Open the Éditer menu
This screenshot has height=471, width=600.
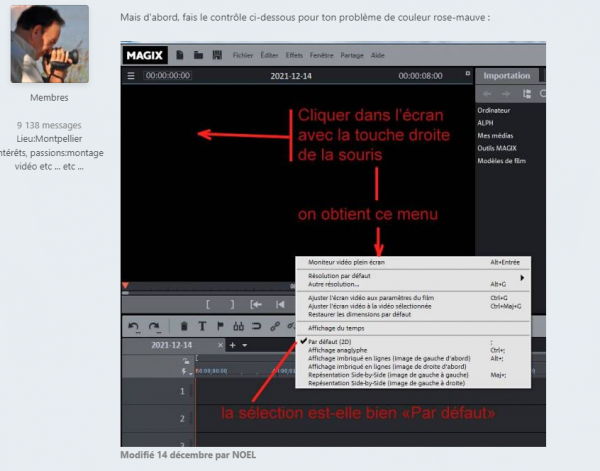point(269,55)
